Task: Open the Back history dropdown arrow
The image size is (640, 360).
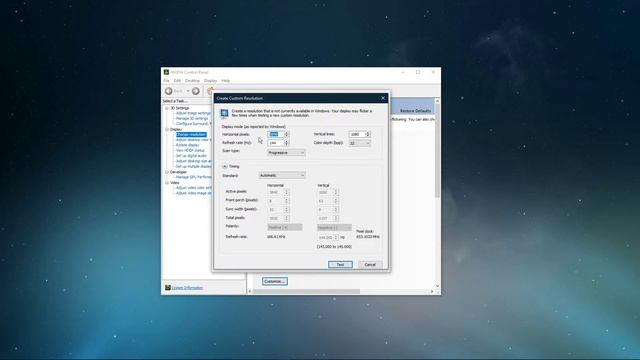Action: pos(188,91)
